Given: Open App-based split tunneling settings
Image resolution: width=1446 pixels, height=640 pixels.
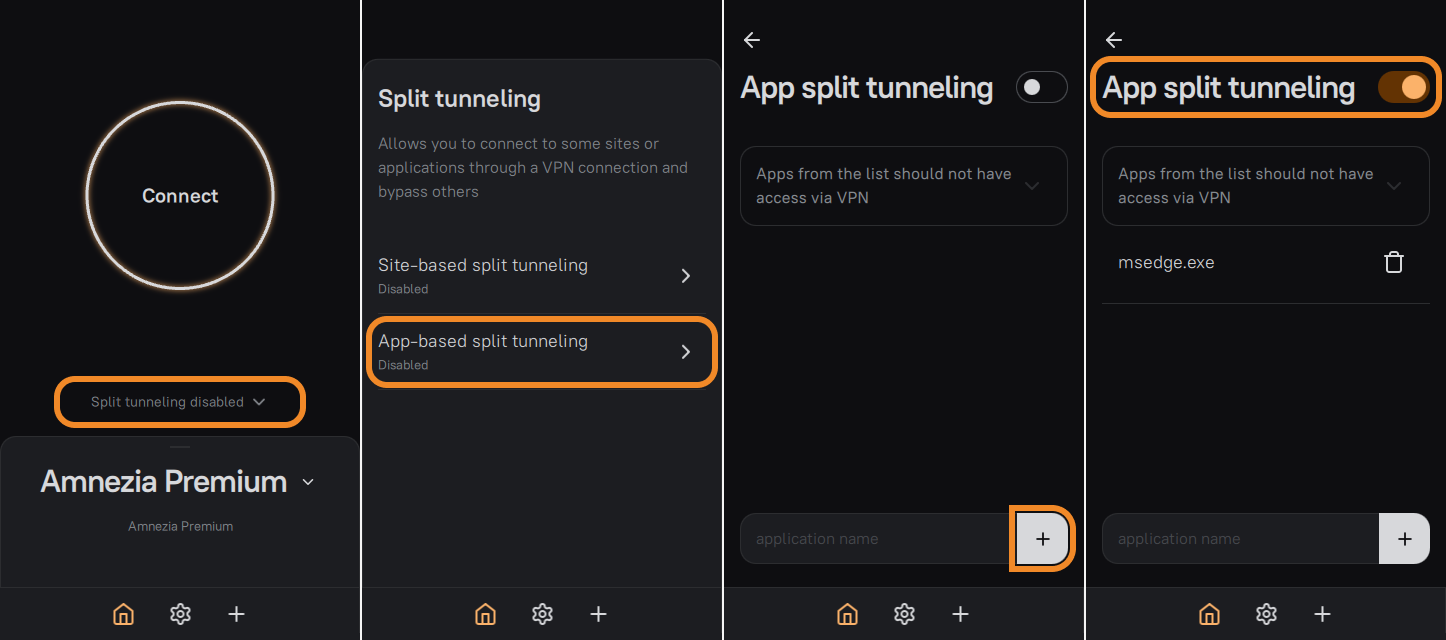Looking at the screenshot, I should [540, 351].
